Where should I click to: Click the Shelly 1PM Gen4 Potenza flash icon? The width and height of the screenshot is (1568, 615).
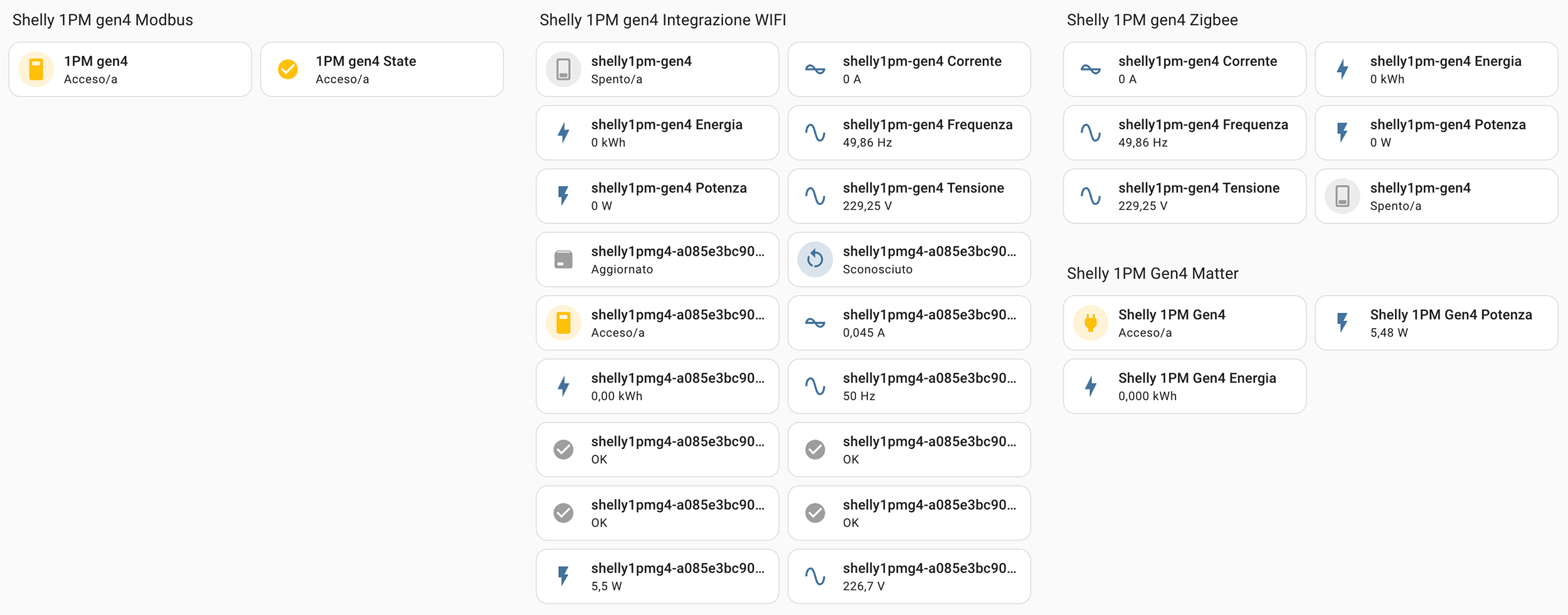[x=1342, y=323]
